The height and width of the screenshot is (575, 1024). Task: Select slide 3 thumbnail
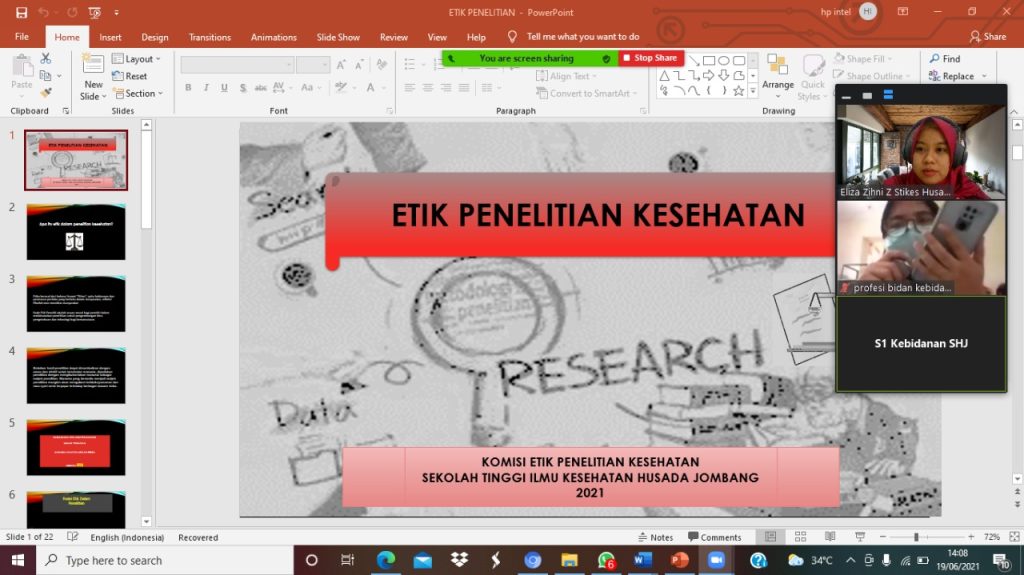coord(76,303)
